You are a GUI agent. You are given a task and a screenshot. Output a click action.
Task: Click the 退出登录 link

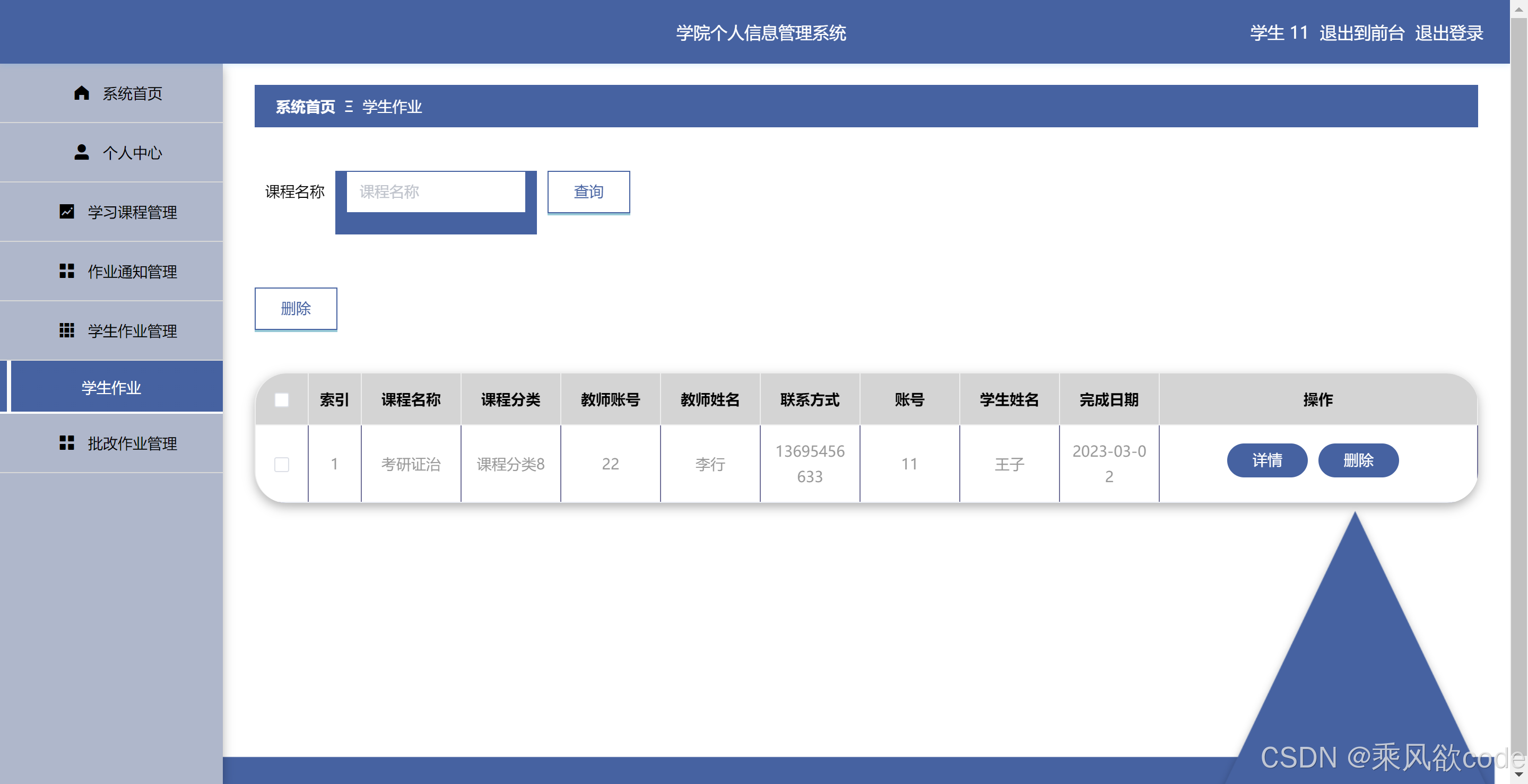pyautogui.click(x=1448, y=32)
